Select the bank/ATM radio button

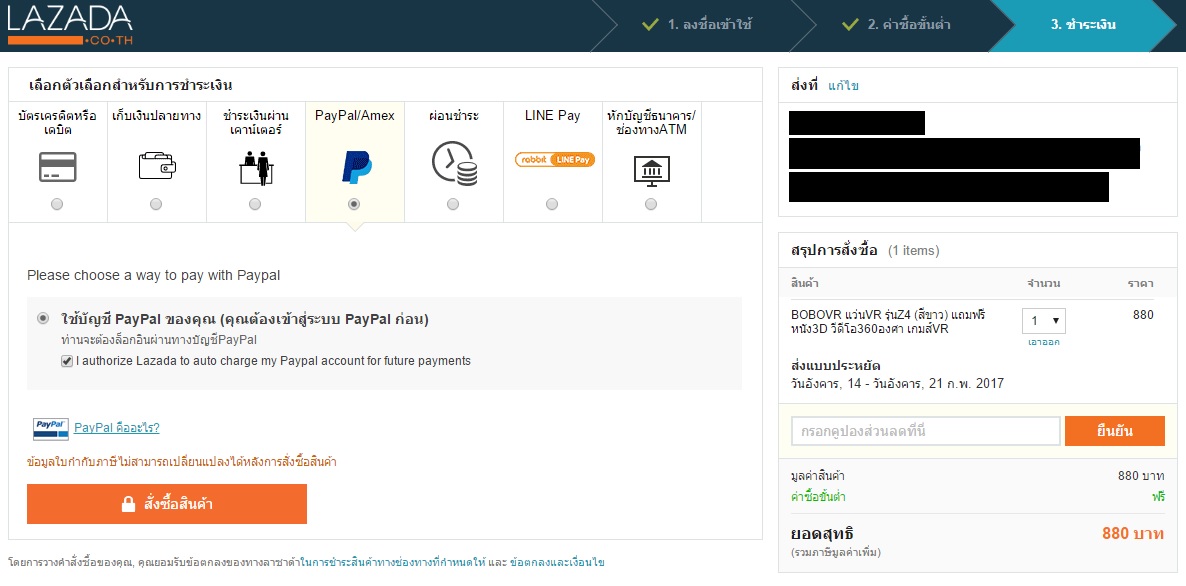point(650,204)
